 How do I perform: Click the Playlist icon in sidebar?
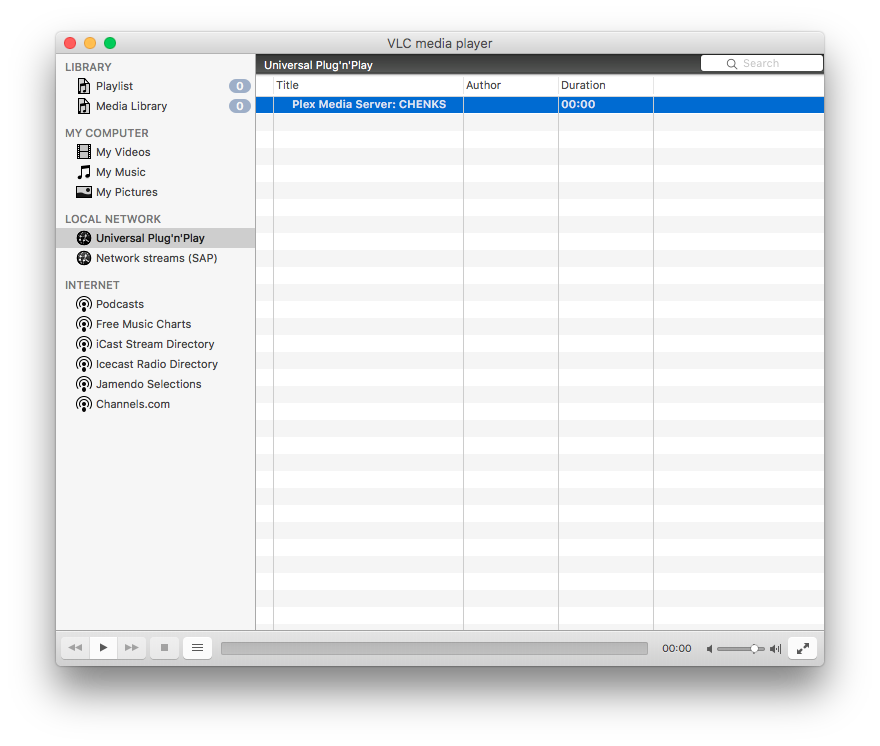click(x=84, y=86)
